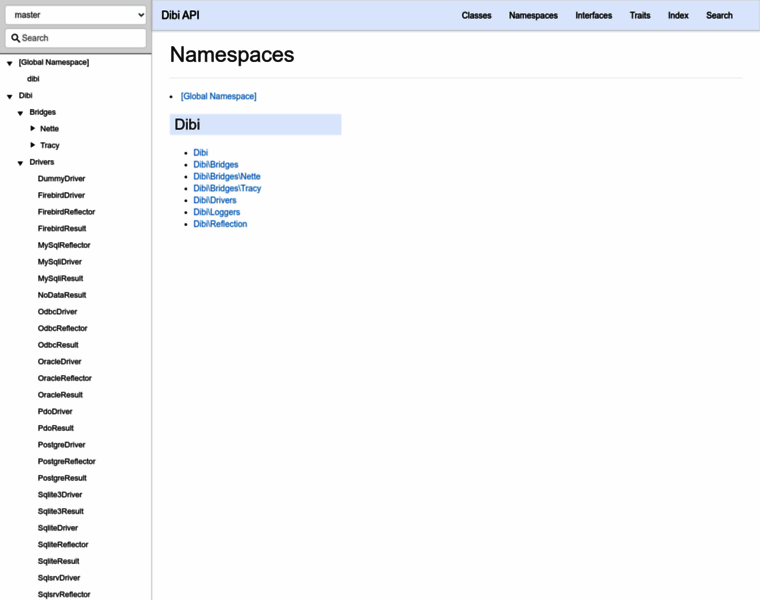Open OracleReflector in sidebar tree

64,378
